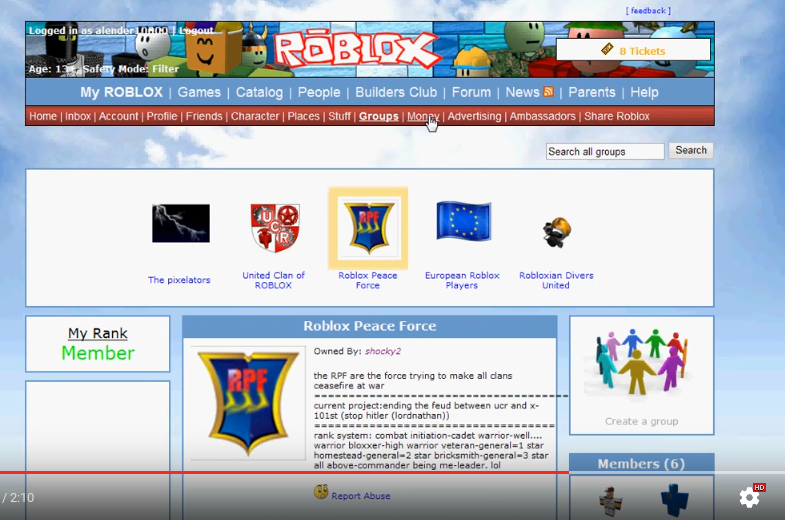Visit the Forum
785x520 pixels.
tap(471, 92)
